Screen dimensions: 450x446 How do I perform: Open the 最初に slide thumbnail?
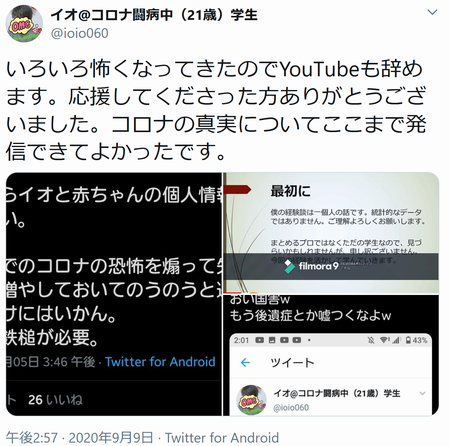331,233
